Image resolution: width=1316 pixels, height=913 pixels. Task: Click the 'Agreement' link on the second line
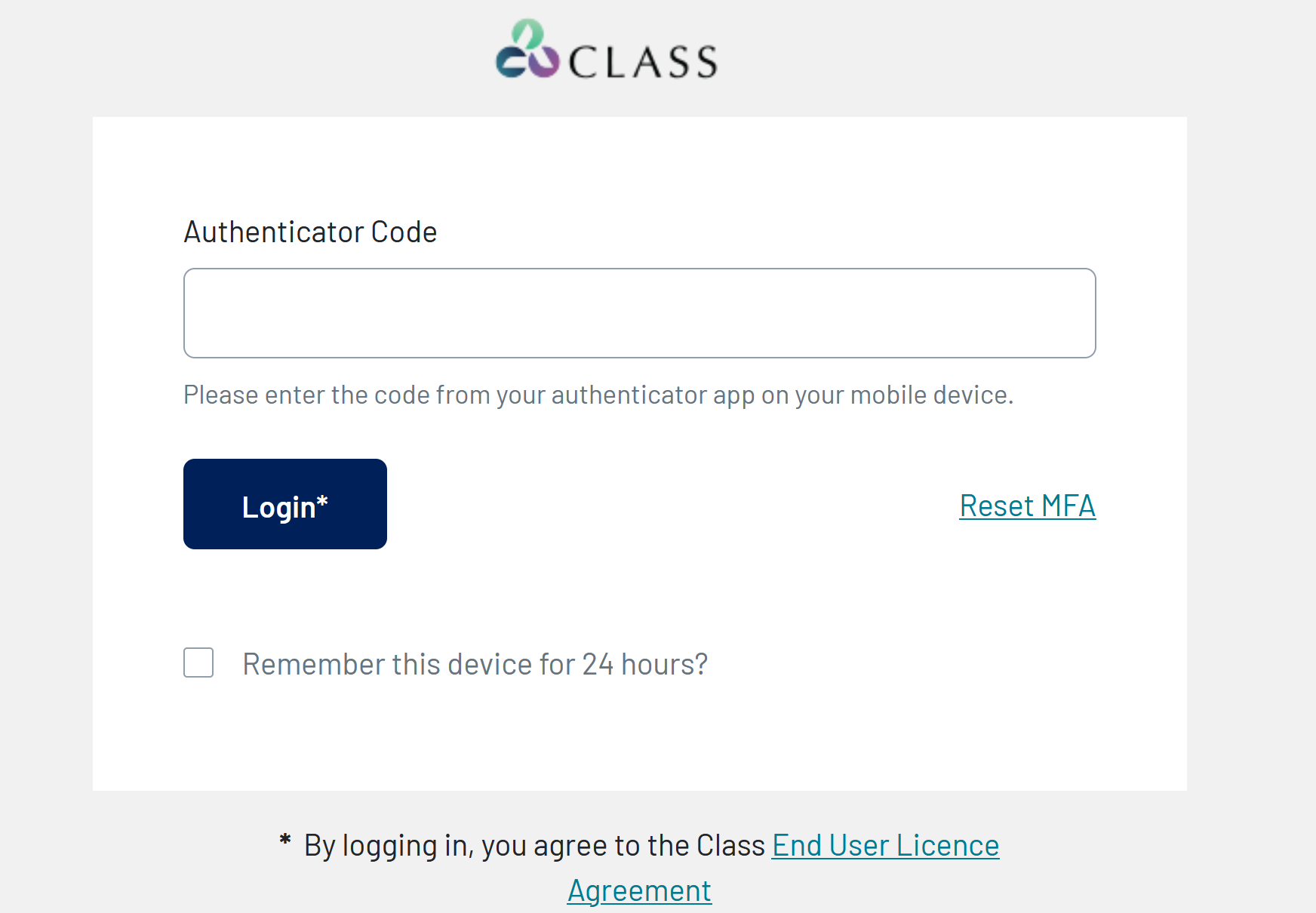pos(639,891)
